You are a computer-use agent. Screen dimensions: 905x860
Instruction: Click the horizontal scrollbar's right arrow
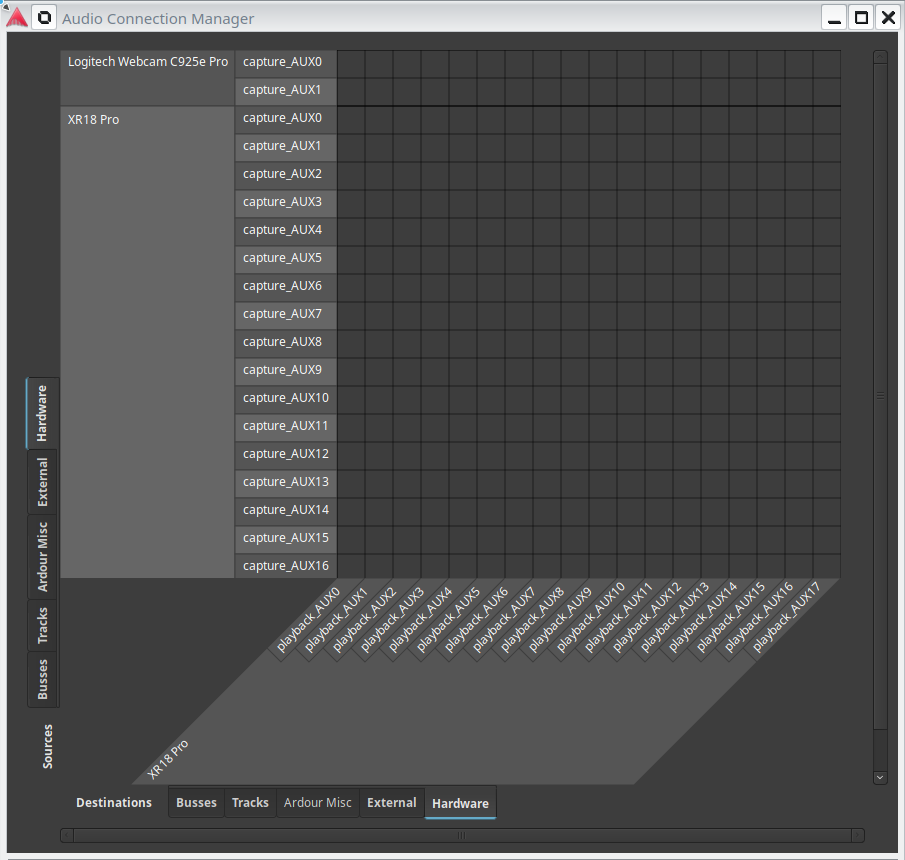(x=858, y=835)
